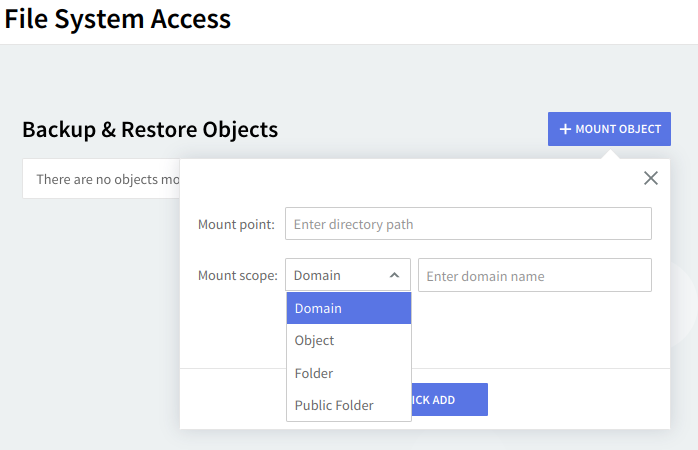
Task: Click the File System Access page title
Action: 117,18
